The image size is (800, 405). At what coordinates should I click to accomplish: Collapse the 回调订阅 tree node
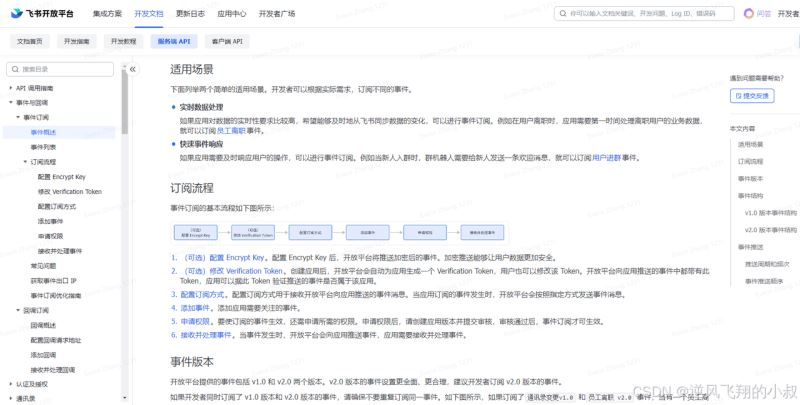pyautogui.click(x=18, y=310)
